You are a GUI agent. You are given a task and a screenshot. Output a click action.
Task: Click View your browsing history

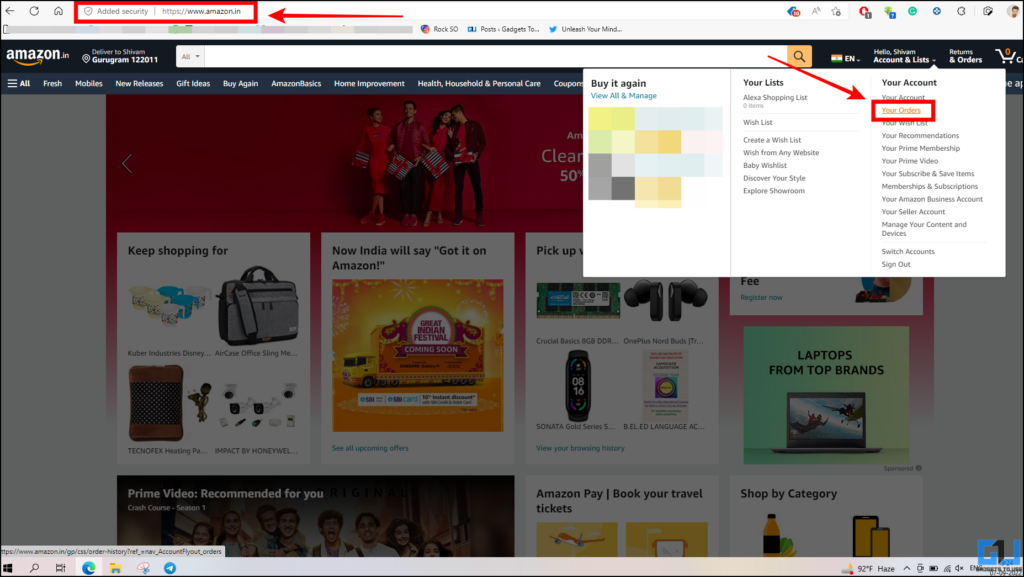pyautogui.click(x=580, y=448)
